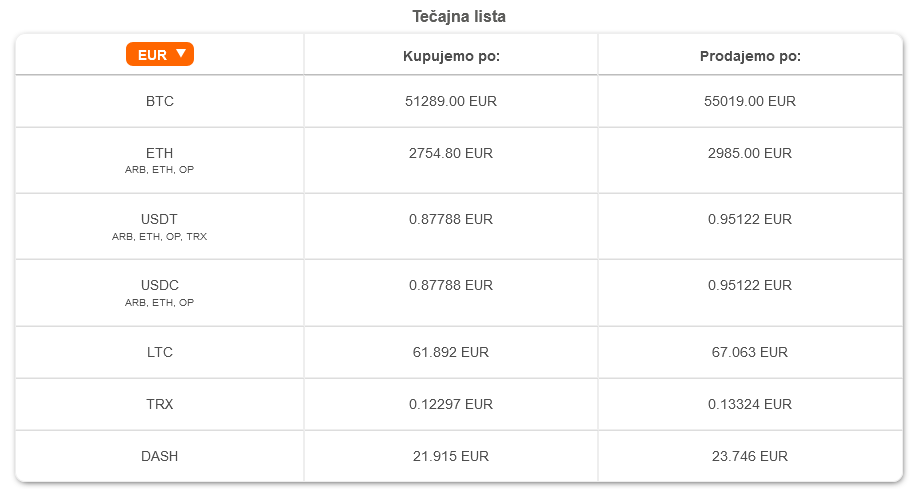Viewport: 918px width, 489px height.
Task: Click BTC buy price 51289.00 EUR
Action: click(451, 101)
